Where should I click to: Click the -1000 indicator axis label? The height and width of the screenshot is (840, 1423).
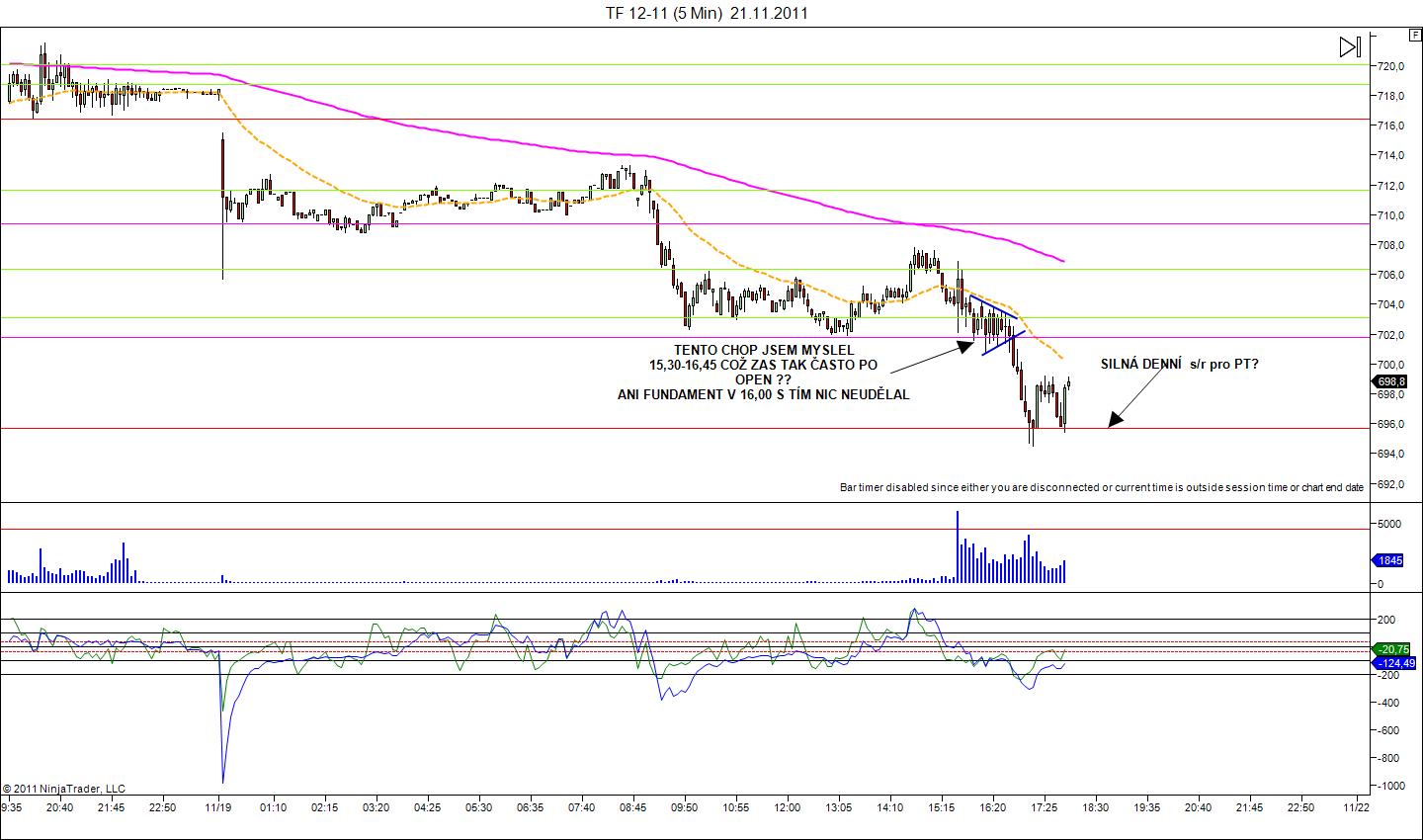coord(1392,787)
